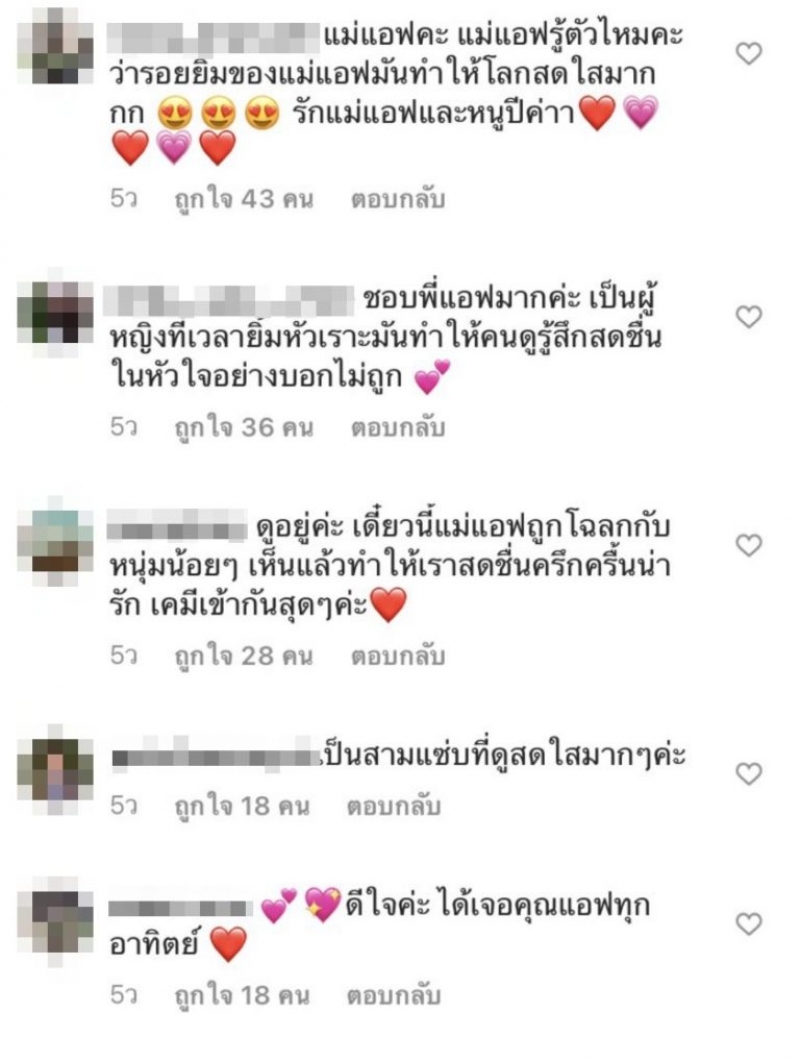Reply to the สามแซ่บ comment

[x=394, y=806]
